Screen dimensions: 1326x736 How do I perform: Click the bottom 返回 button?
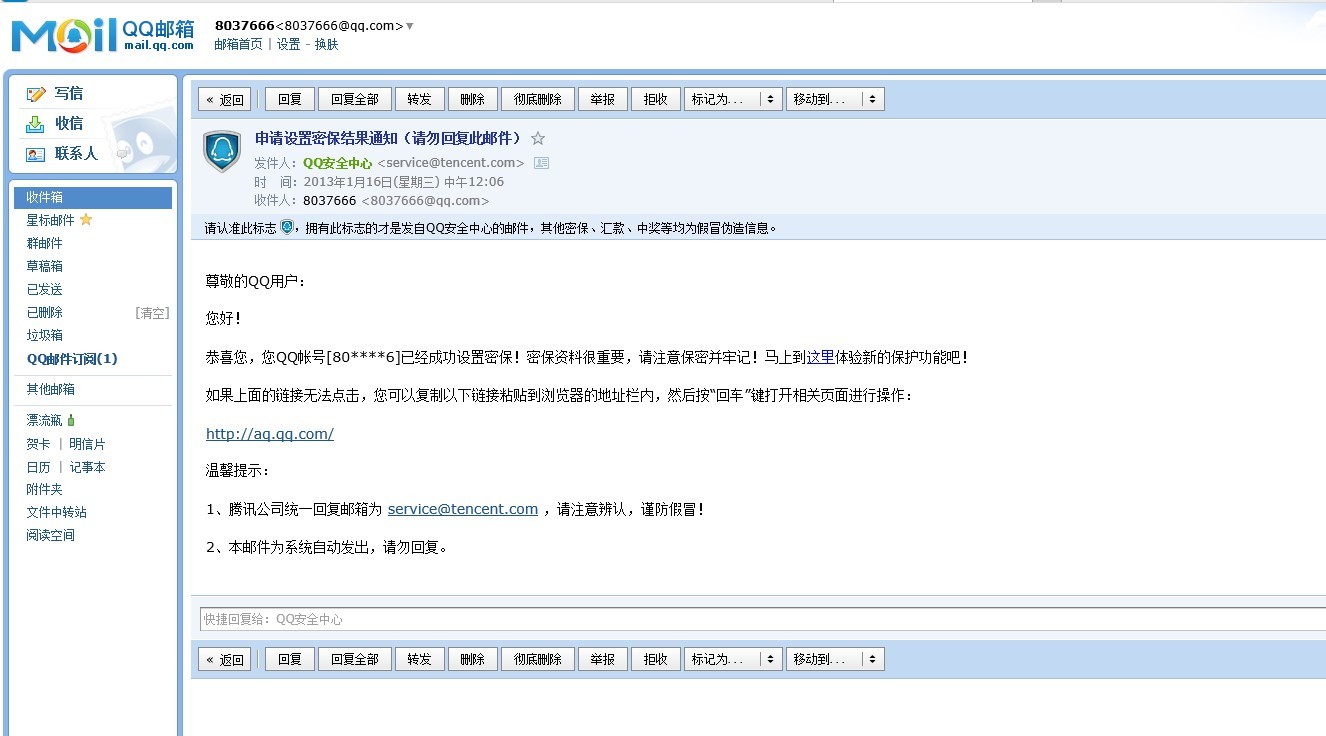point(225,659)
